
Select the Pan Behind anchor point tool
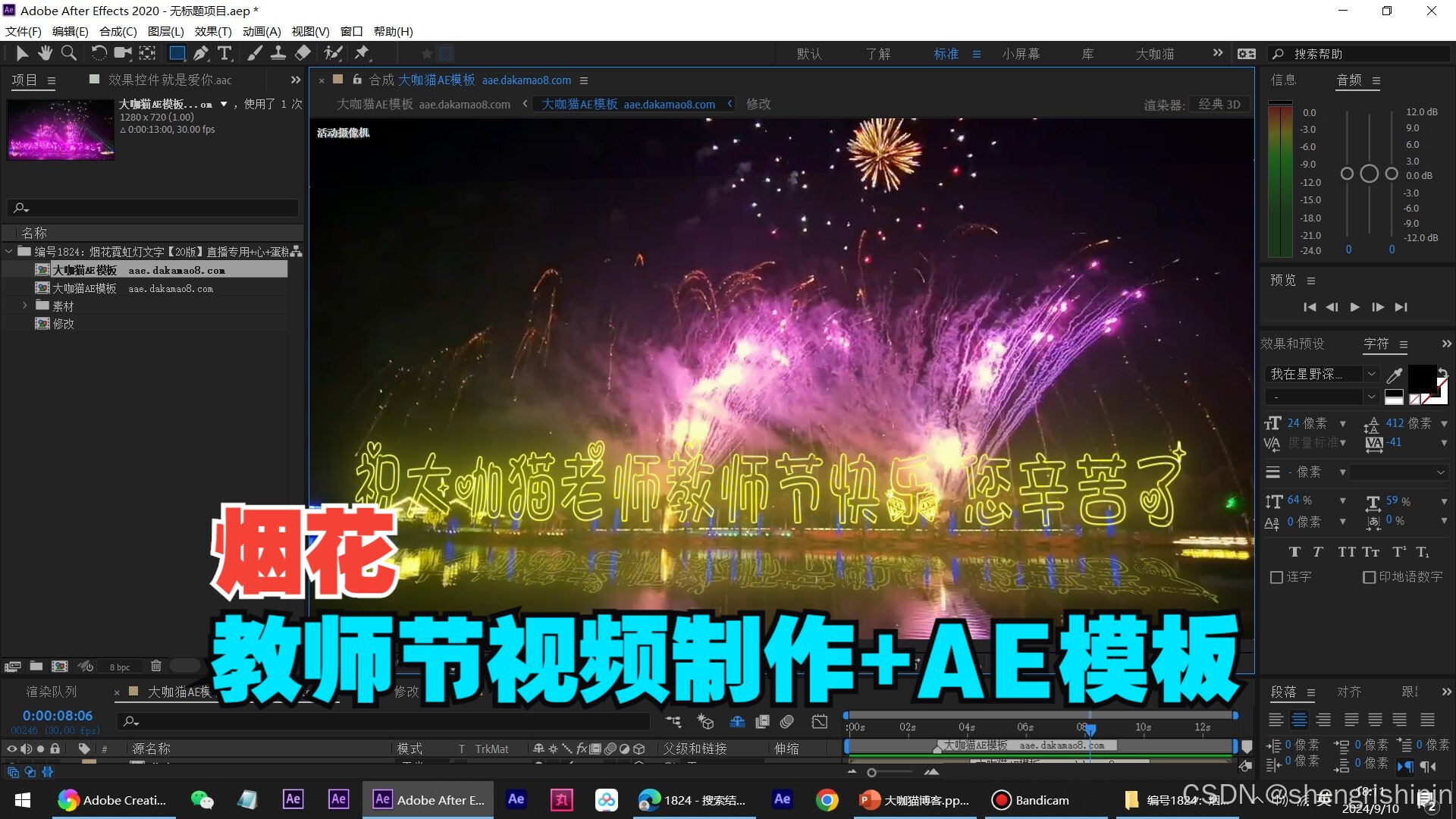click(147, 53)
